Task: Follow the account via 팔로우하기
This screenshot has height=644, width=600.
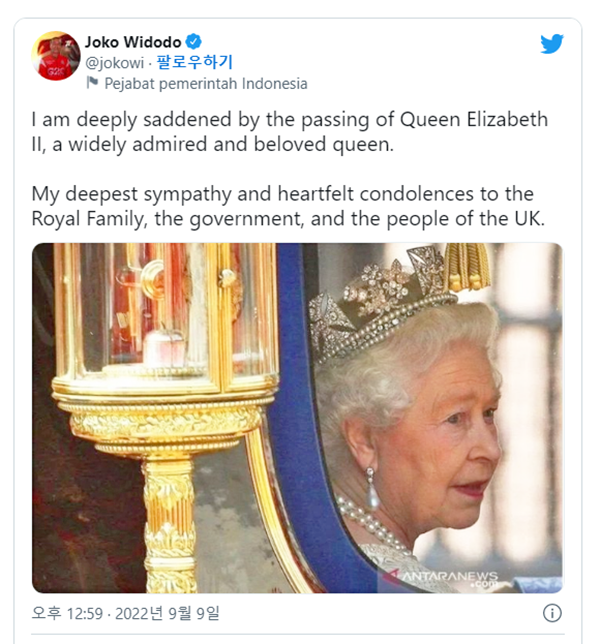Action: click(x=195, y=62)
